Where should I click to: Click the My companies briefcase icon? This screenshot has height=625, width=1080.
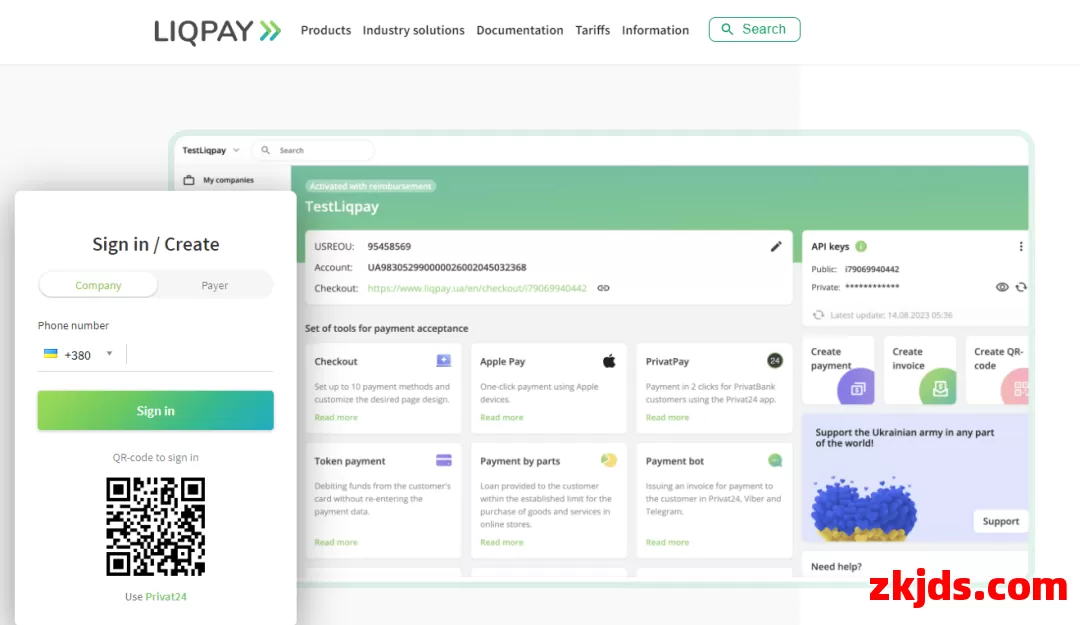tap(189, 180)
